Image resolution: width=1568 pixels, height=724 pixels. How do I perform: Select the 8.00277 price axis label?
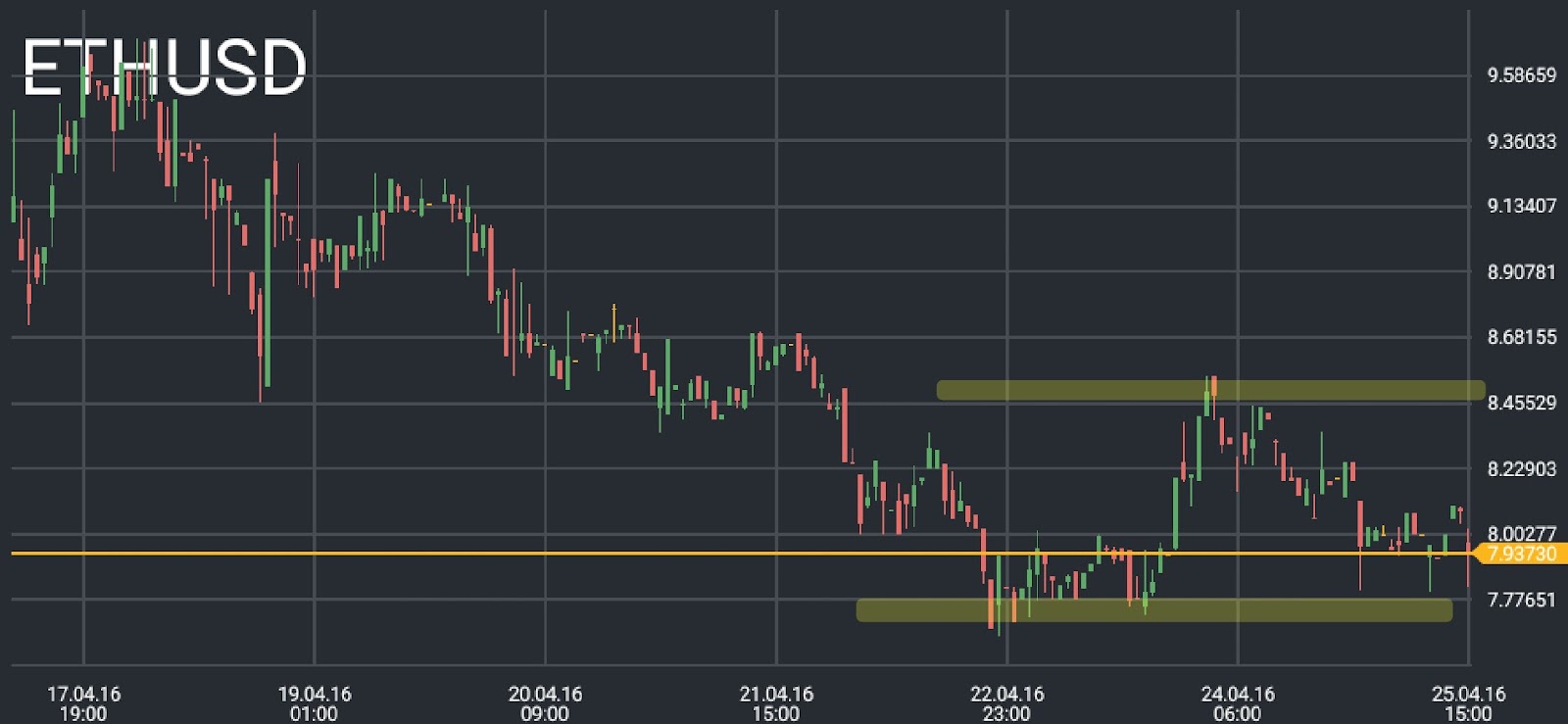click(x=1521, y=533)
